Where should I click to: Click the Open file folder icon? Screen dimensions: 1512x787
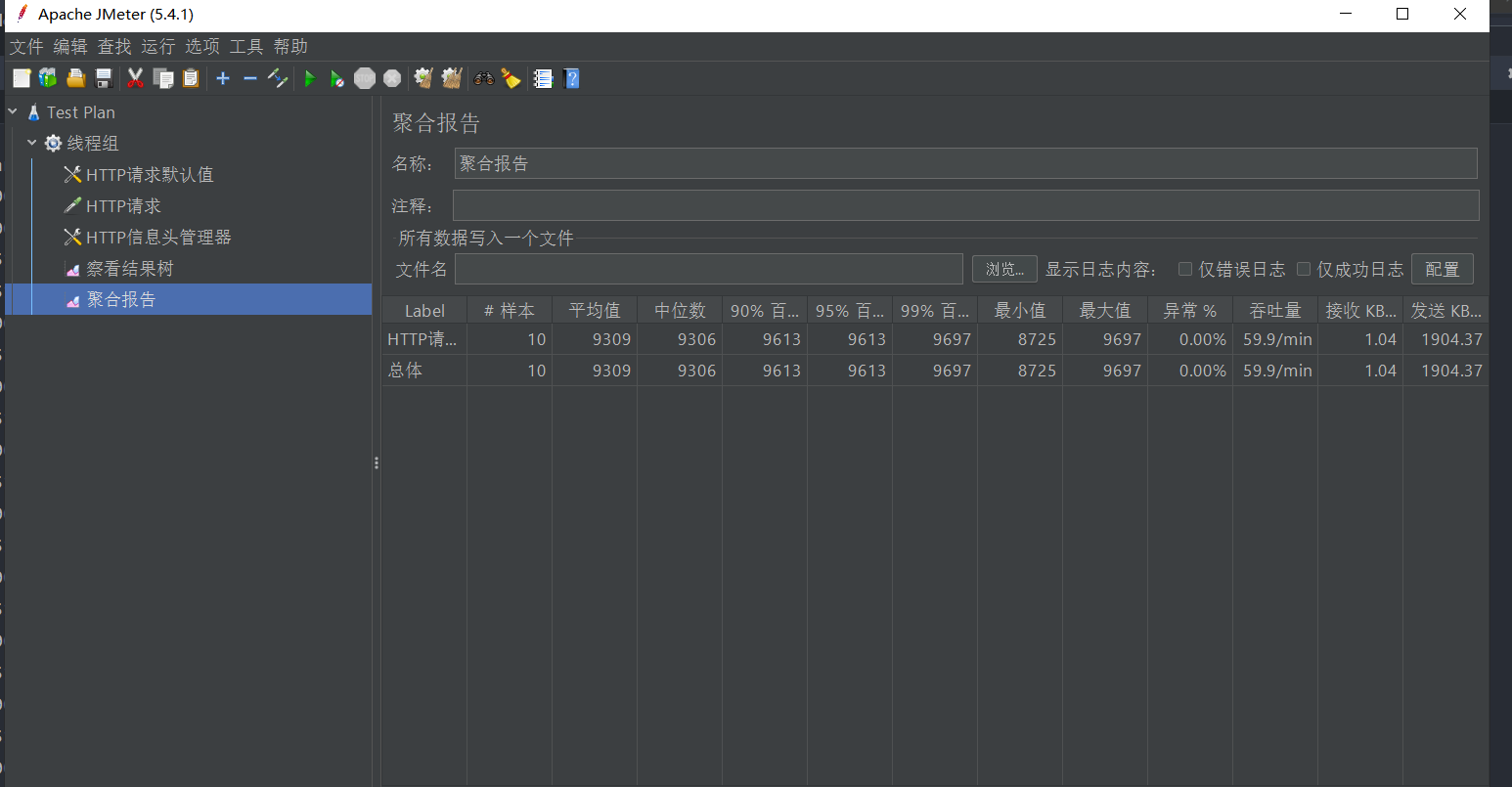[x=75, y=78]
